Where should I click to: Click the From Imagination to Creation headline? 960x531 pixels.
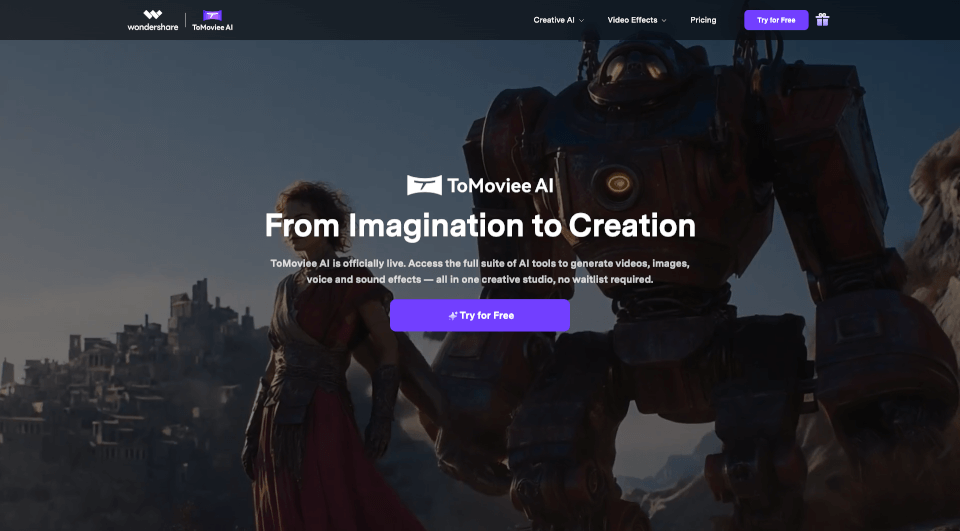coord(480,225)
